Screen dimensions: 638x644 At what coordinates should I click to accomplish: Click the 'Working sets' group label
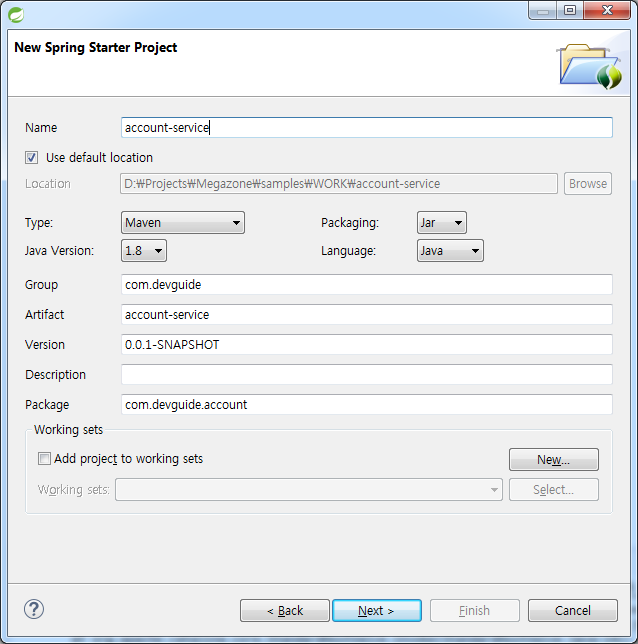pos(68,430)
